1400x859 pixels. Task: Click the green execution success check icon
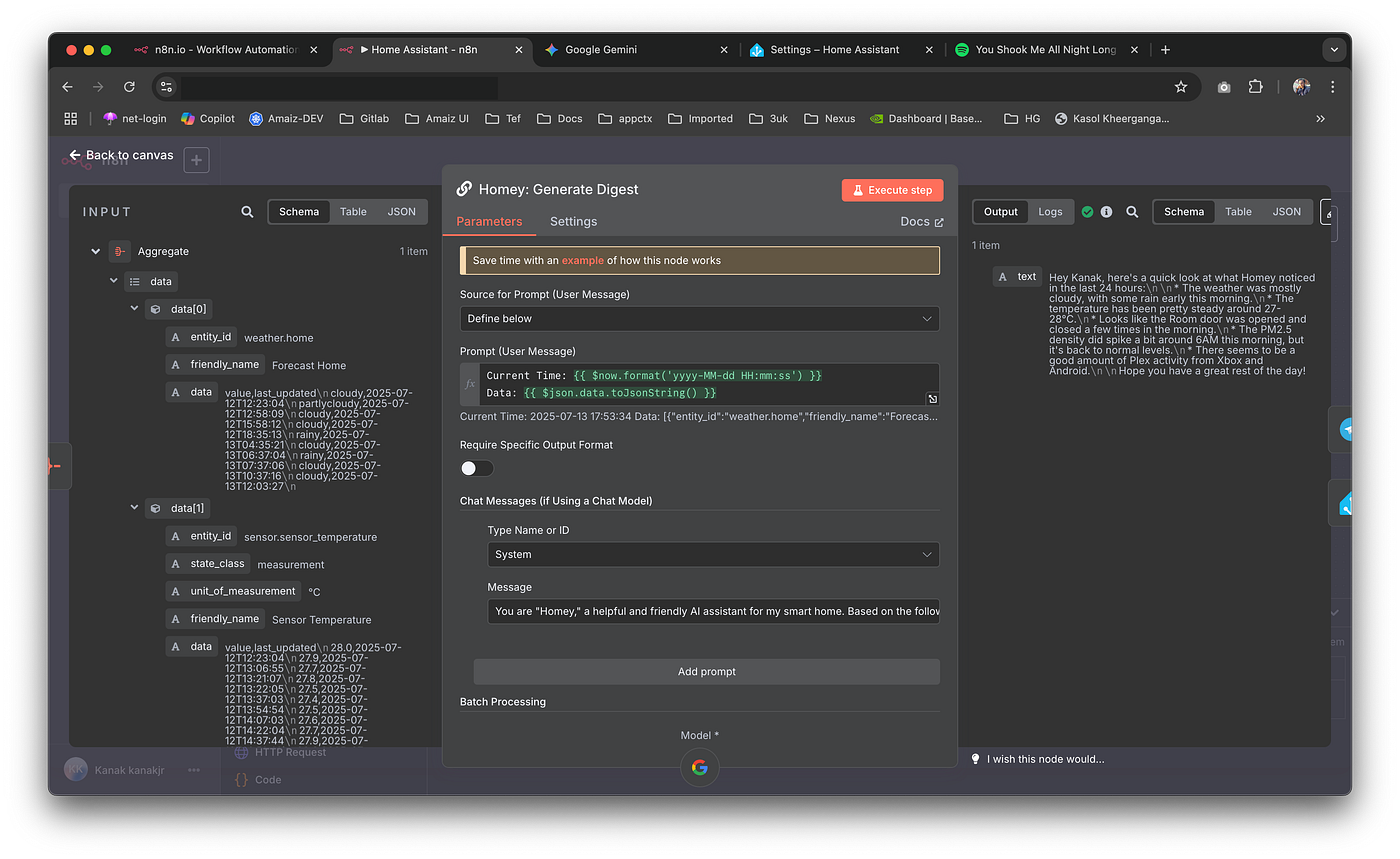point(1089,211)
